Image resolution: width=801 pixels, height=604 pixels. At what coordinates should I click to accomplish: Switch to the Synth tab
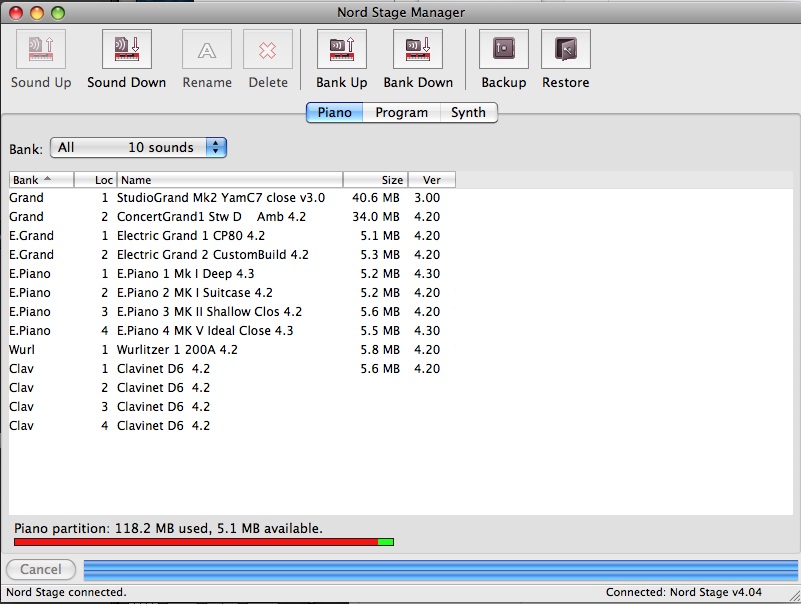point(468,112)
